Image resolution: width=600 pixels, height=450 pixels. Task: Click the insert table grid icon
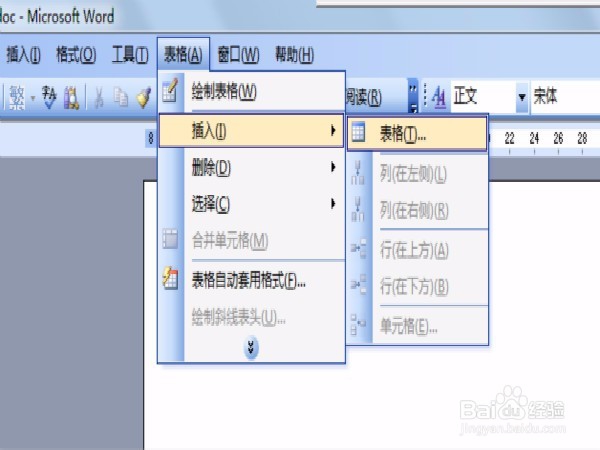pos(359,132)
